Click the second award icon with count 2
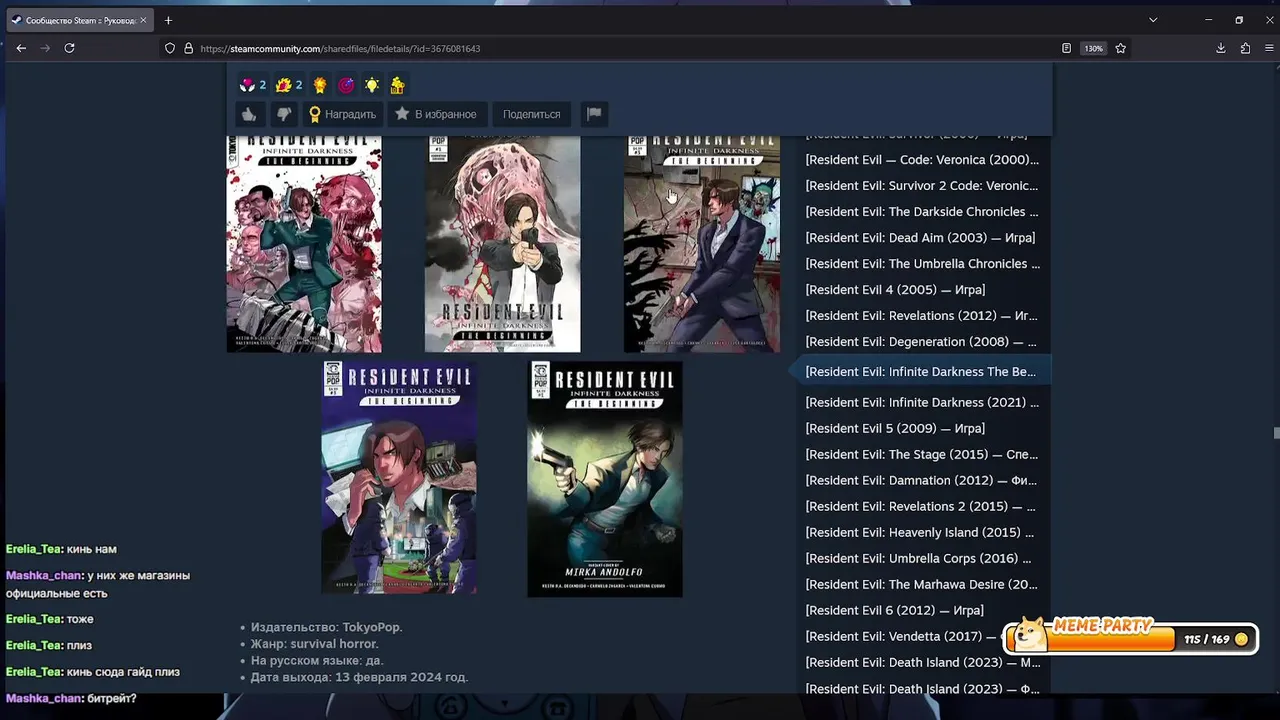The height and width of the screenshot is (720, 1280). 283,85
